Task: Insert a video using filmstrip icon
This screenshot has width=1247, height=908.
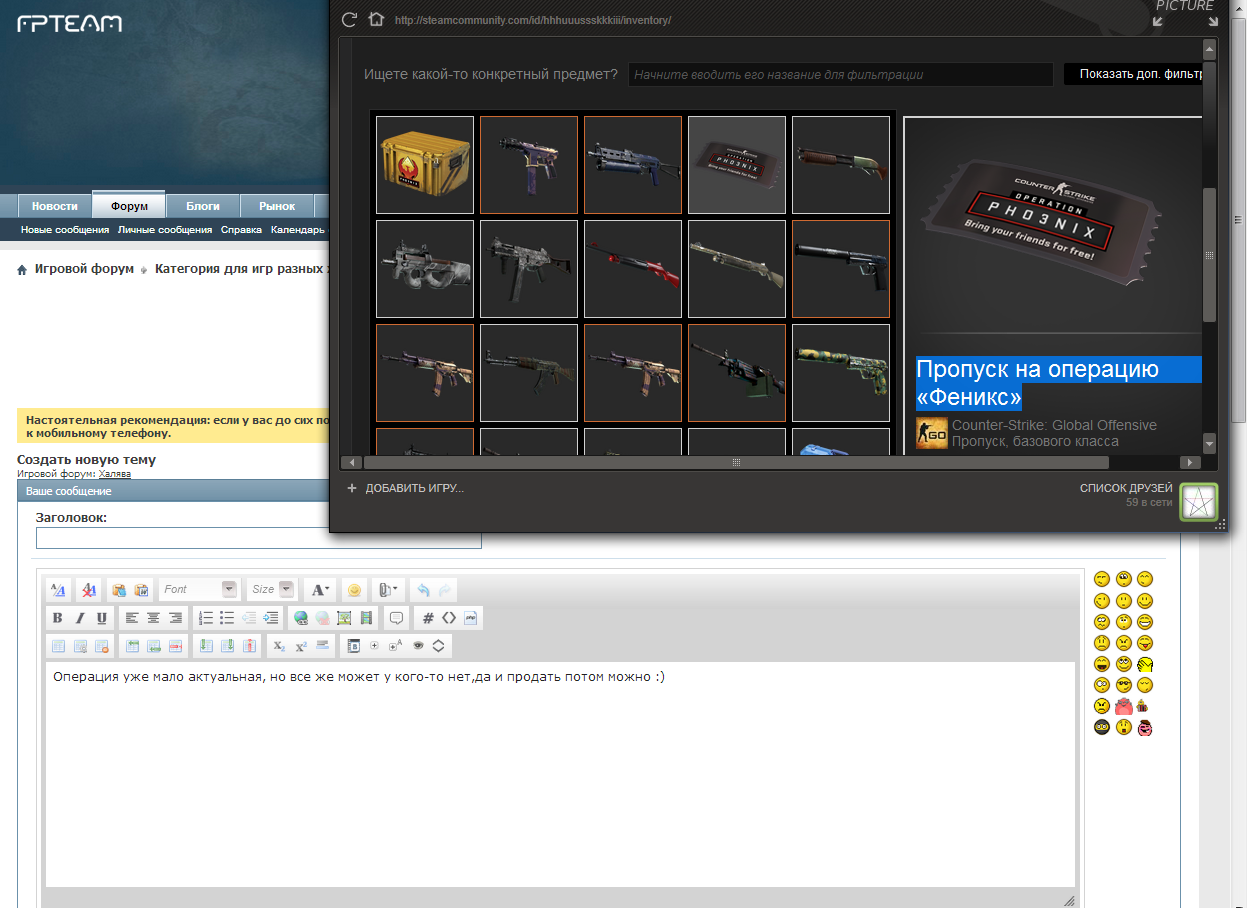Action: pos(367,618)
